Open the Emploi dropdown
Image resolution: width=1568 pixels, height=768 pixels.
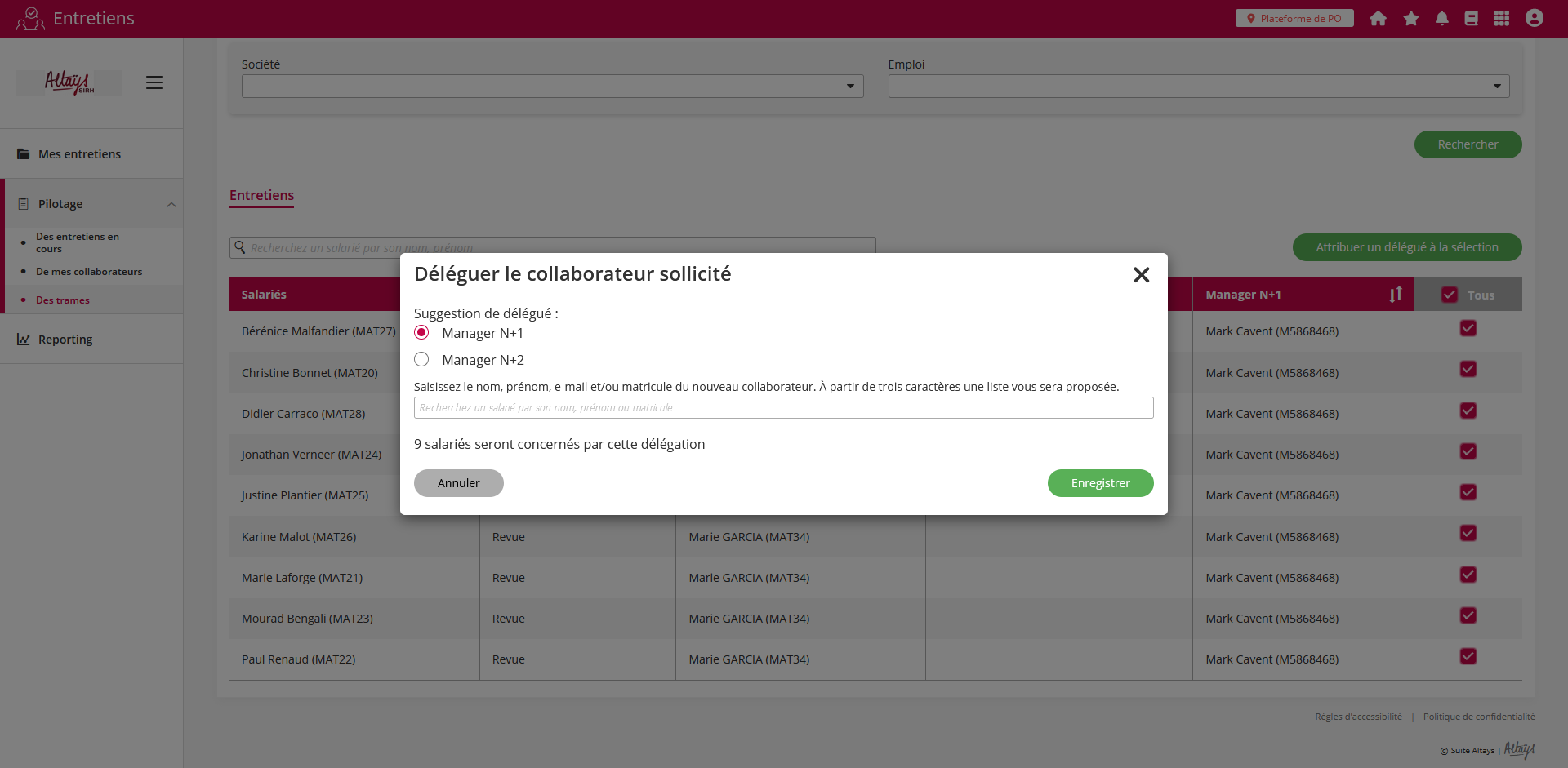[x=1198, y=87]
